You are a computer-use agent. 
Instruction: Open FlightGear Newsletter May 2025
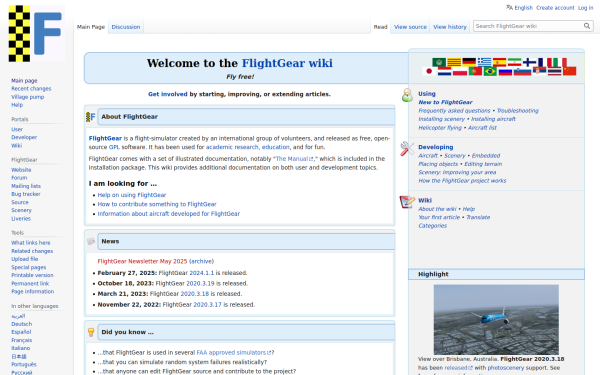(142, 261)
